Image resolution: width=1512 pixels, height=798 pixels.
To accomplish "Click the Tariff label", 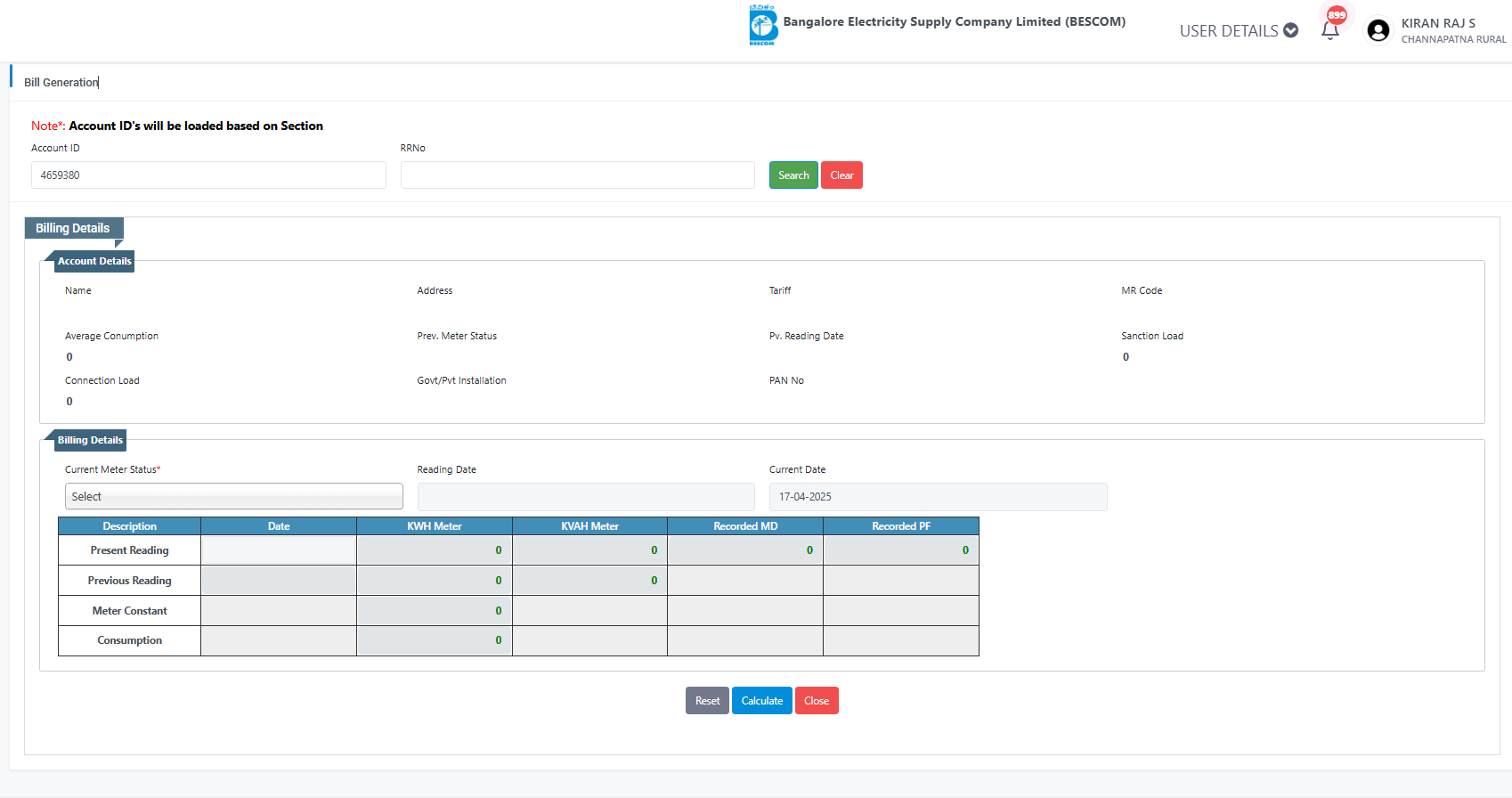I will 780,290.
